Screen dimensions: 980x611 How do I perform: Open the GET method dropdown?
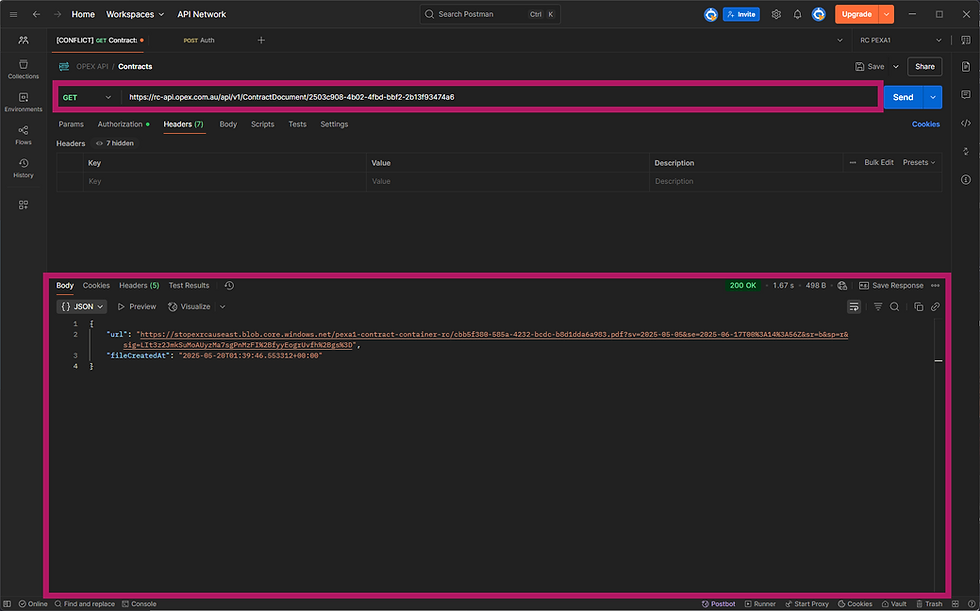[88, 97]
